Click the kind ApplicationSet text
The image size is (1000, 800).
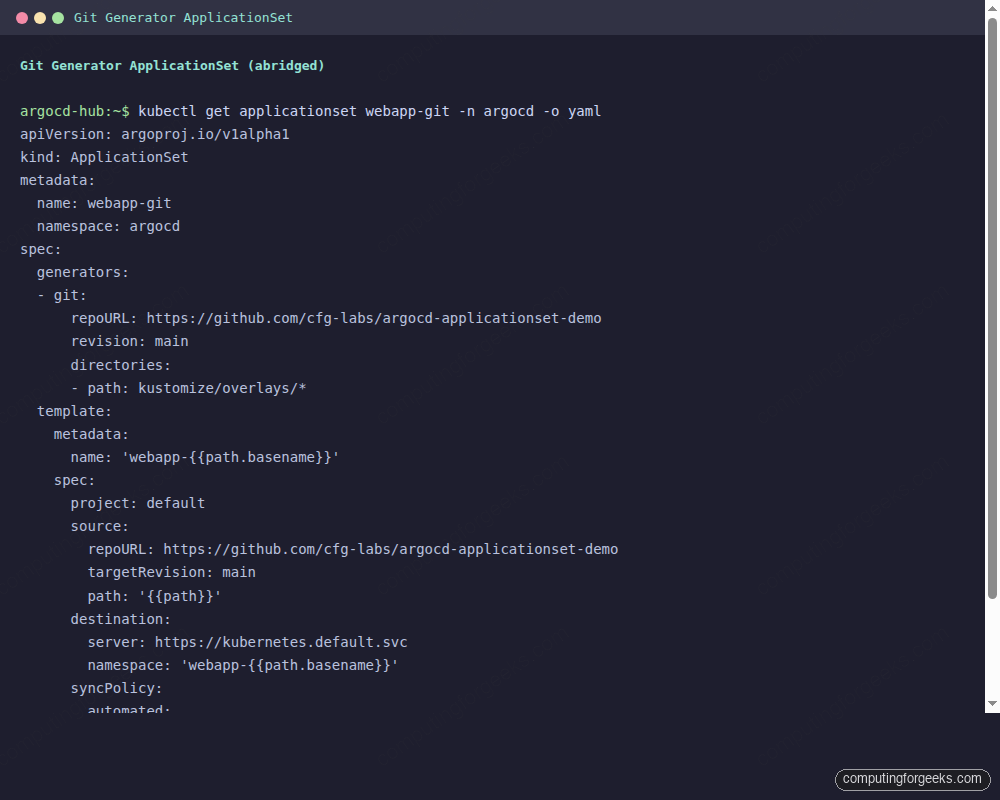104,157
